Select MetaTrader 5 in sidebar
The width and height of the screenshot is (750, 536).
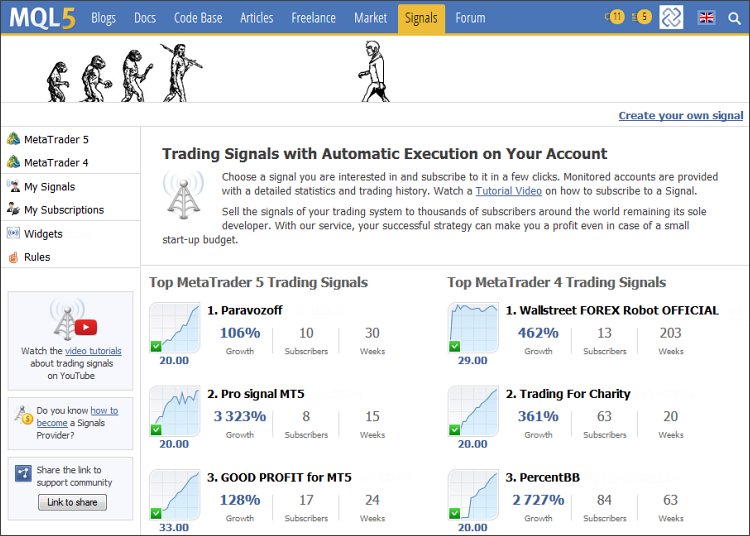click(x=56, y=140)
